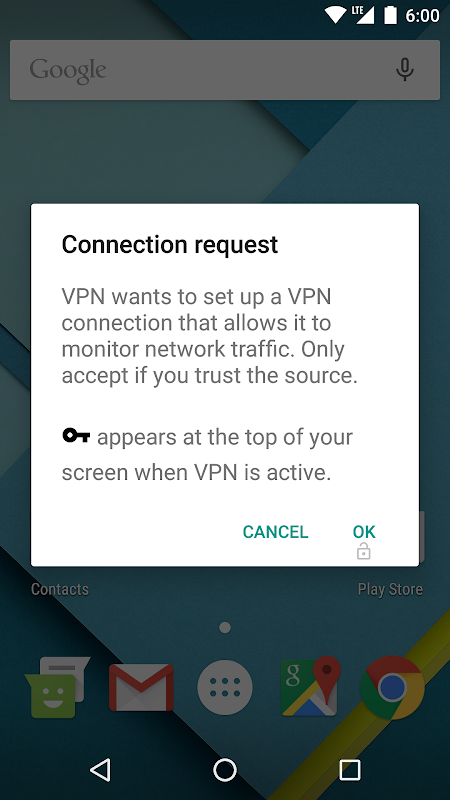This screenshot has width=450, height=800.
Task: Tap the Wi-Fi status bar icon
Action: 335,15
